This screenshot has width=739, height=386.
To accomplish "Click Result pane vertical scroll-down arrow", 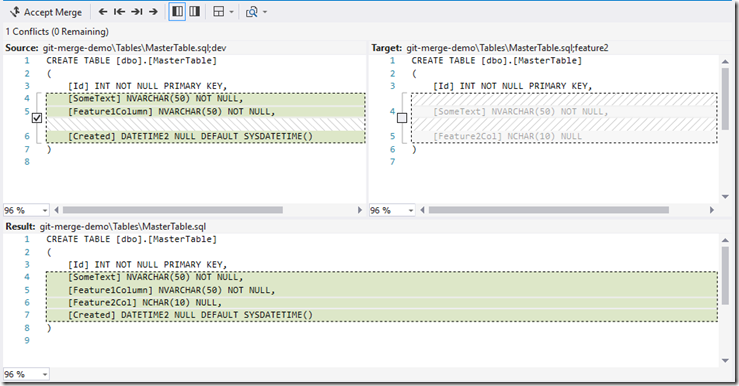I will [725, 361].
